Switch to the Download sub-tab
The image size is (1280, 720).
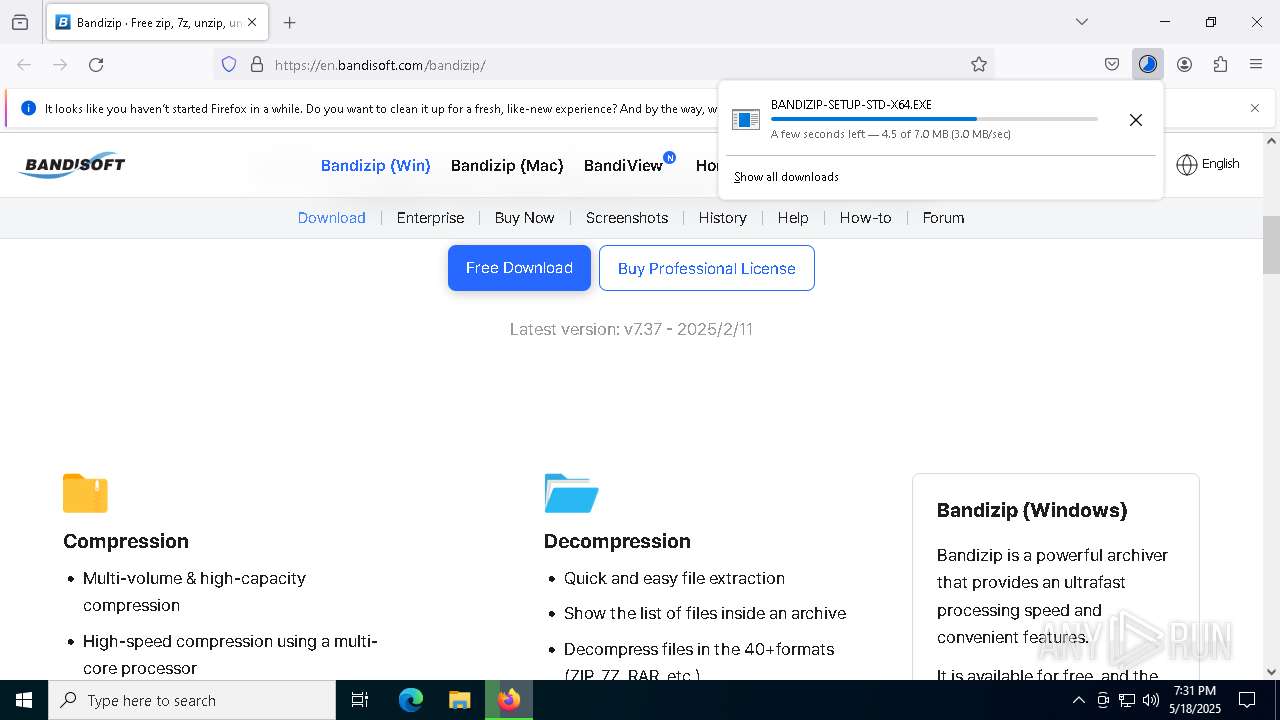click(332, 218)
